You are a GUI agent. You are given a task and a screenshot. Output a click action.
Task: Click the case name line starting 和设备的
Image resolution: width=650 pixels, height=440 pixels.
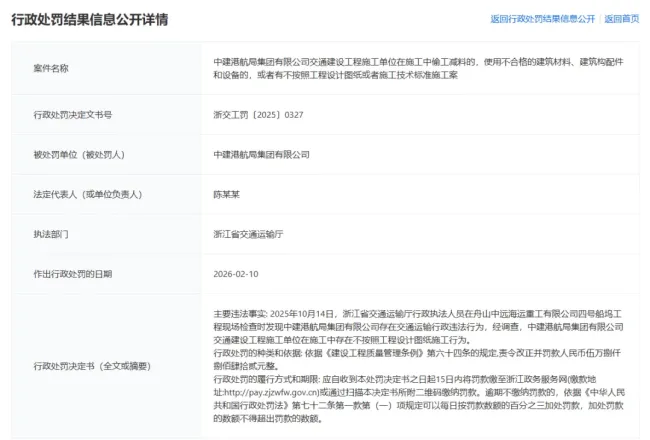tap(335, 75)
